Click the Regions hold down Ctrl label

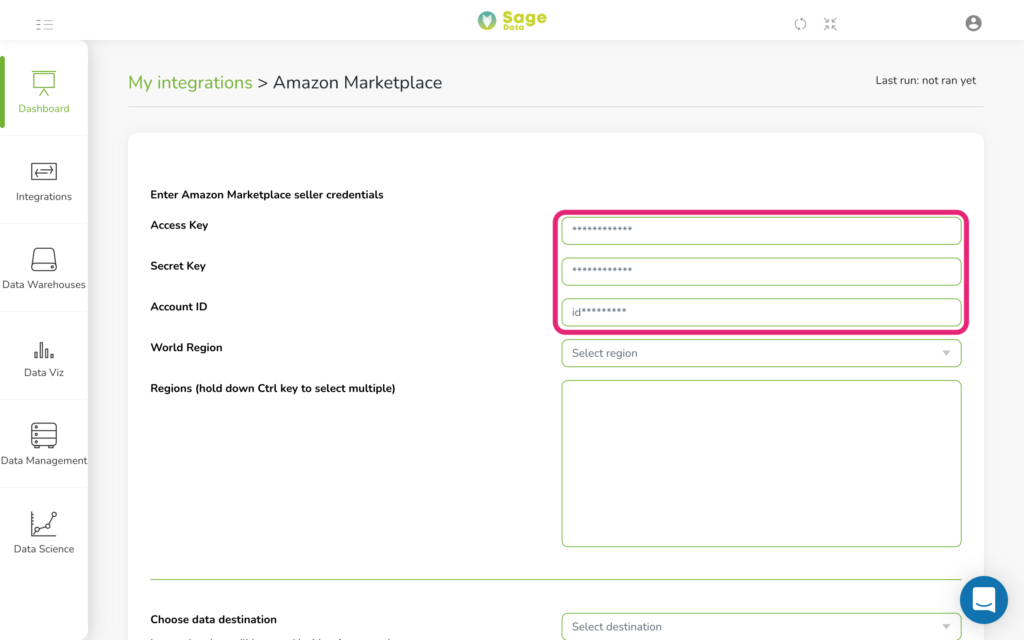click(272, 388)
